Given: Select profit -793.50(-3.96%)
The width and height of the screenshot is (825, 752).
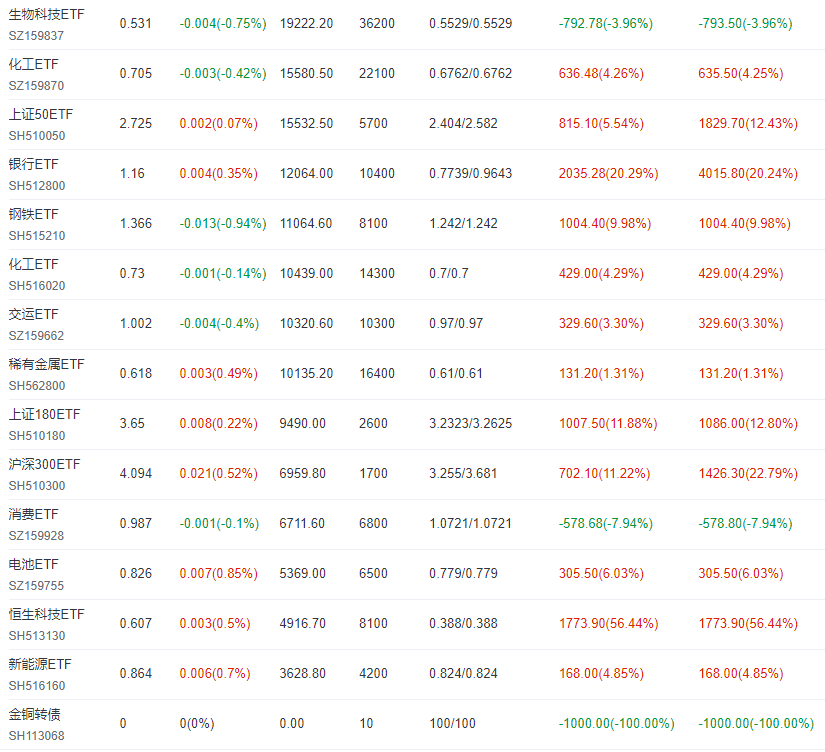Looking at the screenshot, I should pyautogui.click(x=745, y=24).
